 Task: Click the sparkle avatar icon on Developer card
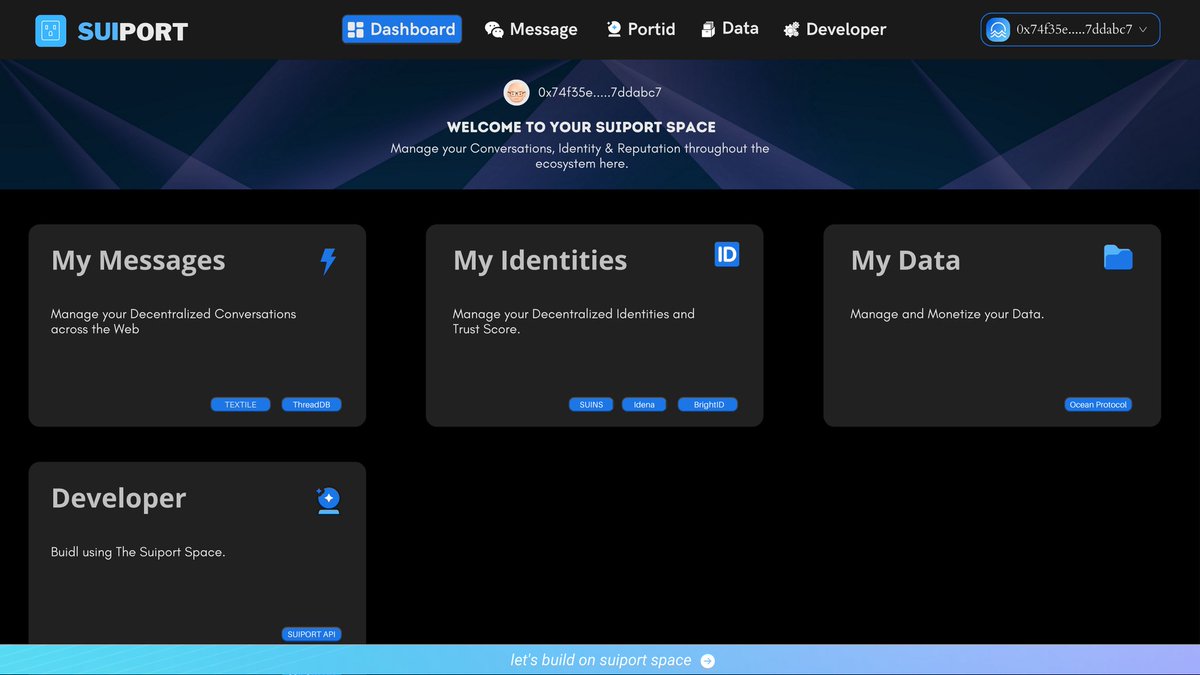click(x=328, y=500)
